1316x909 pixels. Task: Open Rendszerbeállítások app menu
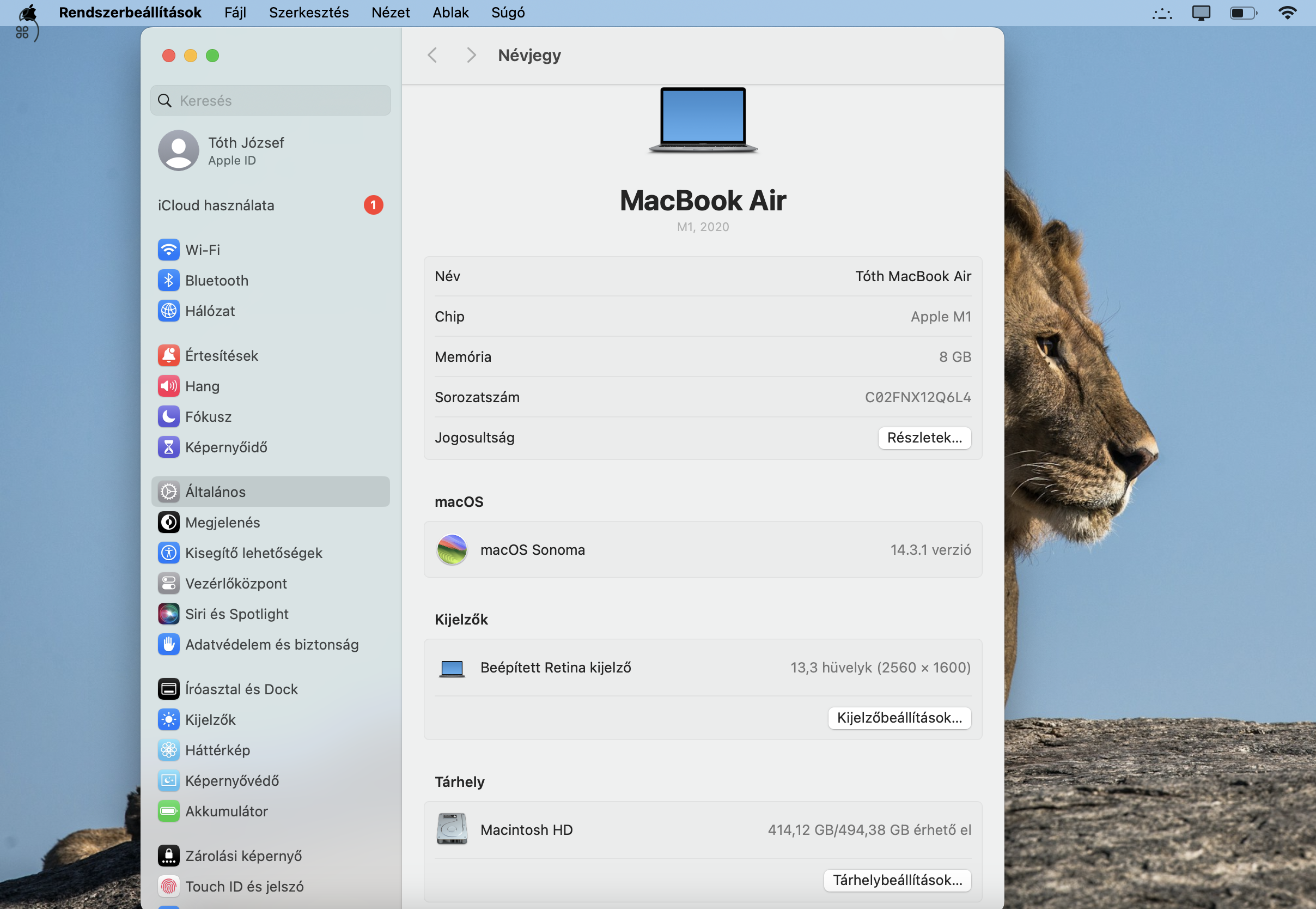(130, 13)
